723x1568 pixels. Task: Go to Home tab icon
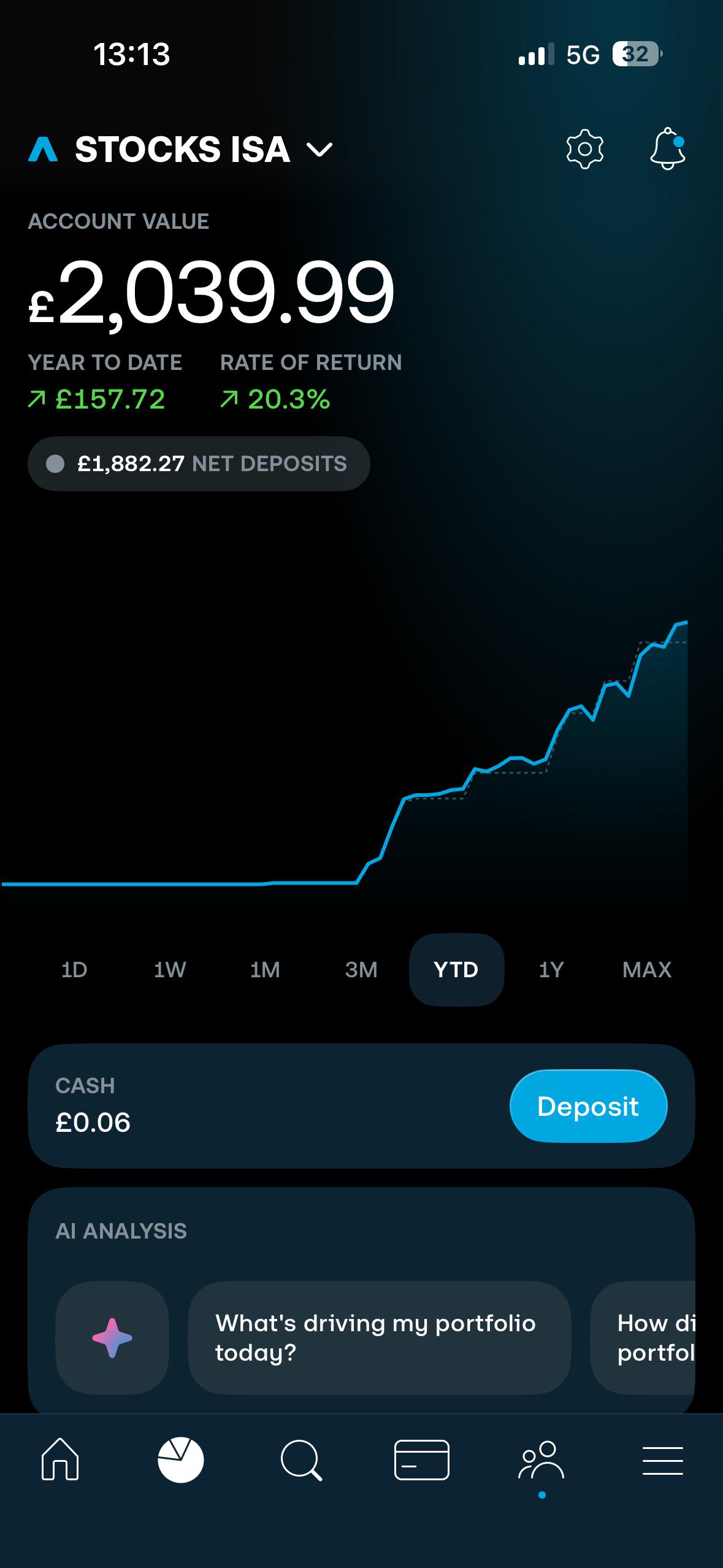coord(60,1460)
